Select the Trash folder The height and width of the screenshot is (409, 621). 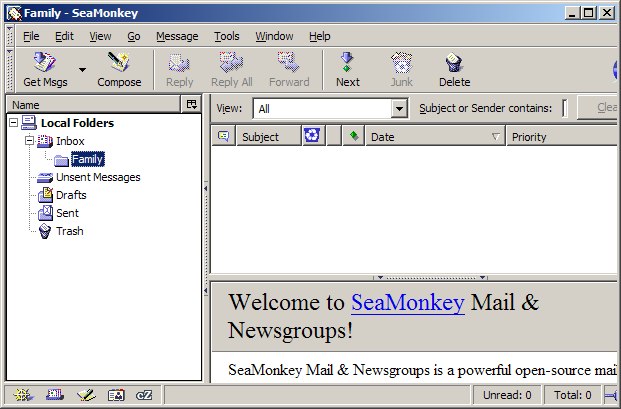click(x=69, y=231)
